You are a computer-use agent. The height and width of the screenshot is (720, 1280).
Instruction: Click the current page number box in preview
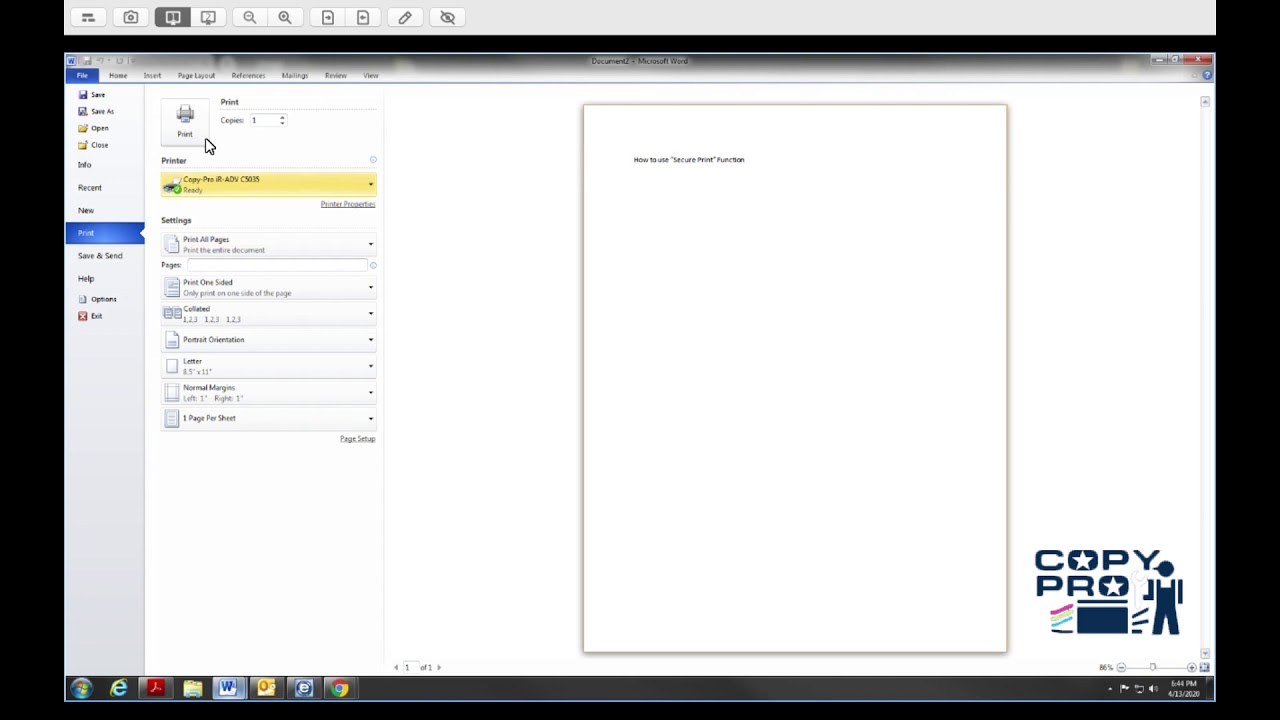pyautogui.click(x=409, y=667)
